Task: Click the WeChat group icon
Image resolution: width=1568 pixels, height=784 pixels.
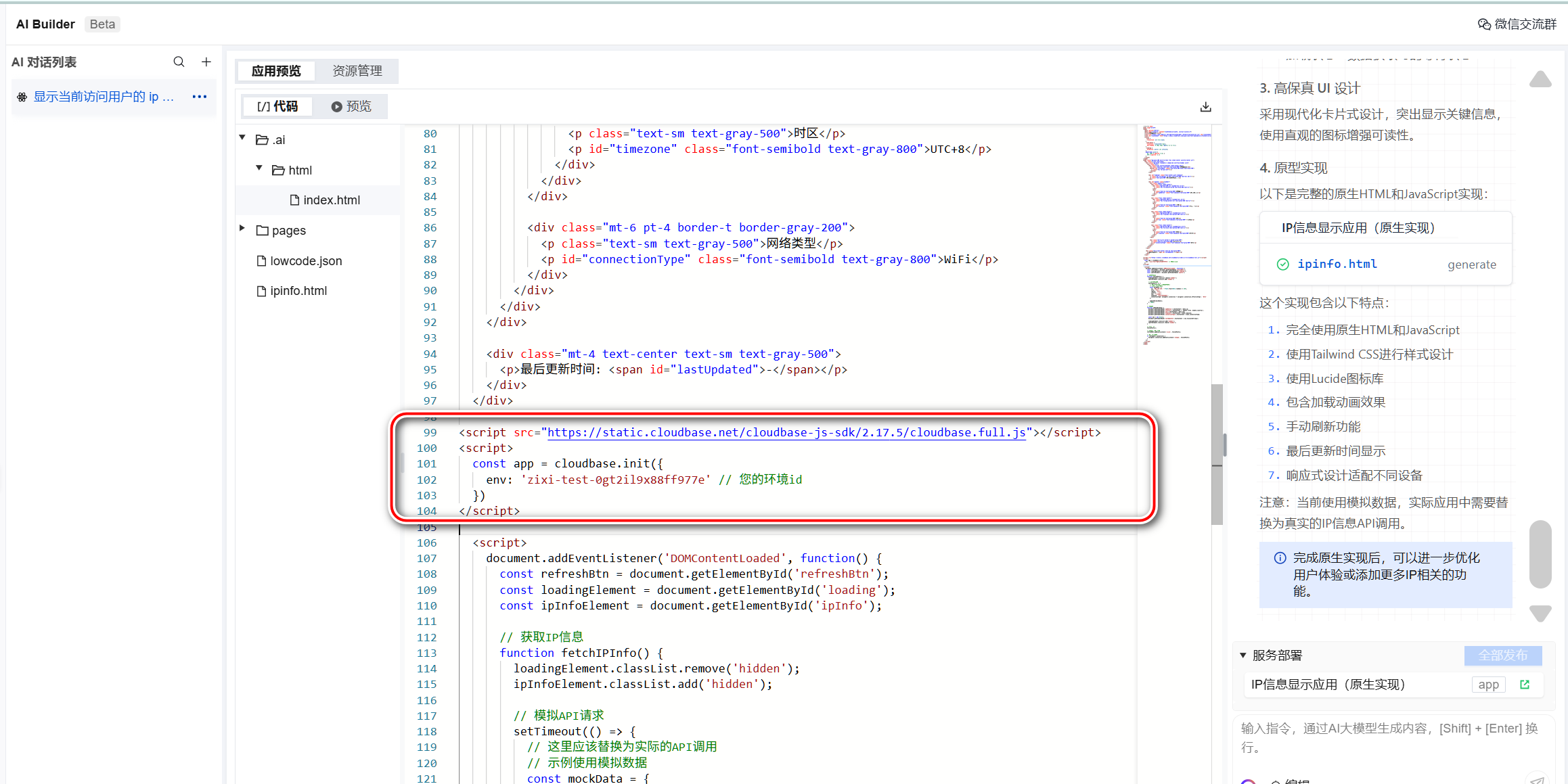Action: tap(1483, 24)
